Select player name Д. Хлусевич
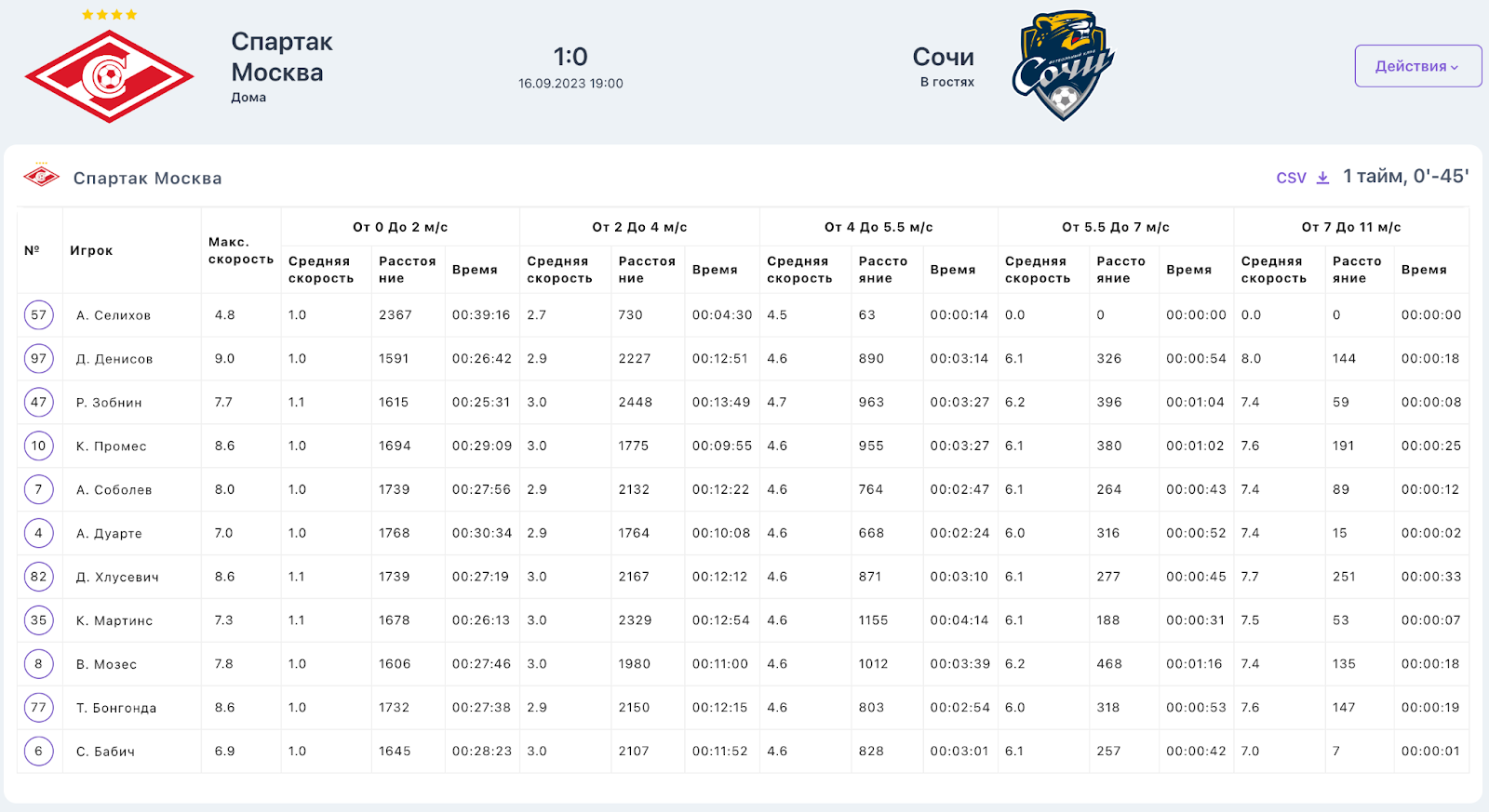 117,578
